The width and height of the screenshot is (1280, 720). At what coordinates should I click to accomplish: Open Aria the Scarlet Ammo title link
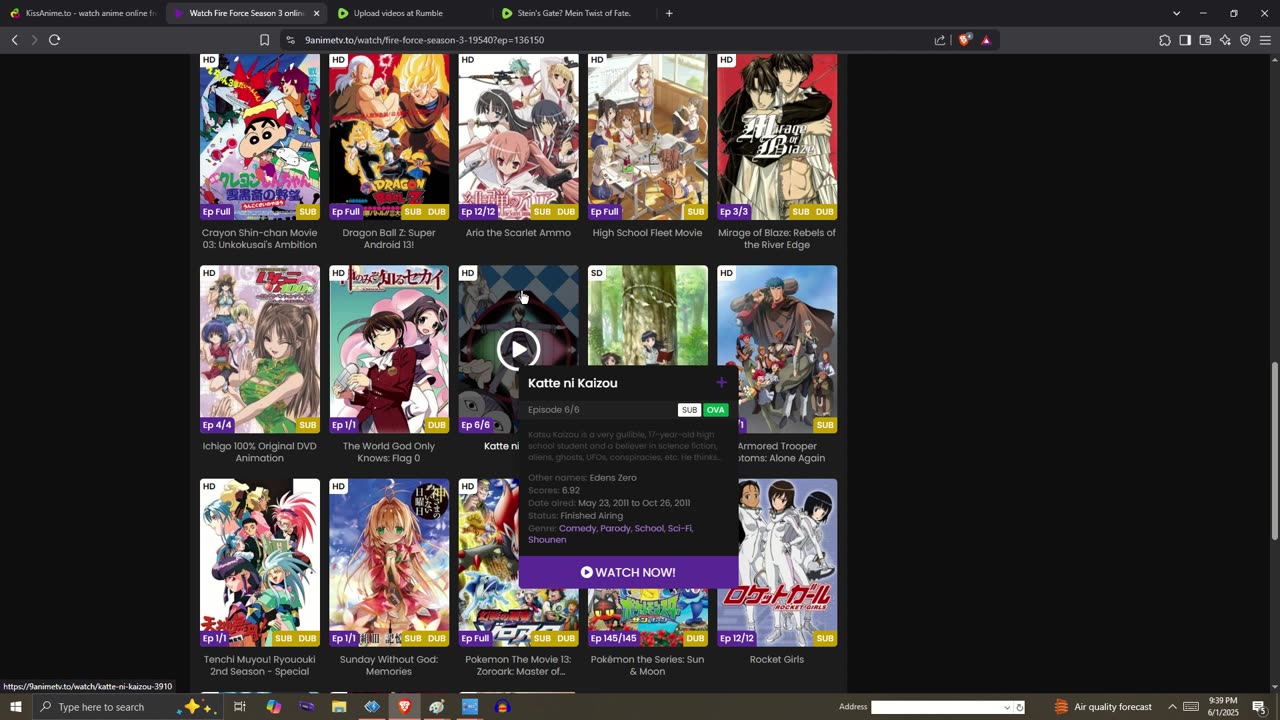518,233
